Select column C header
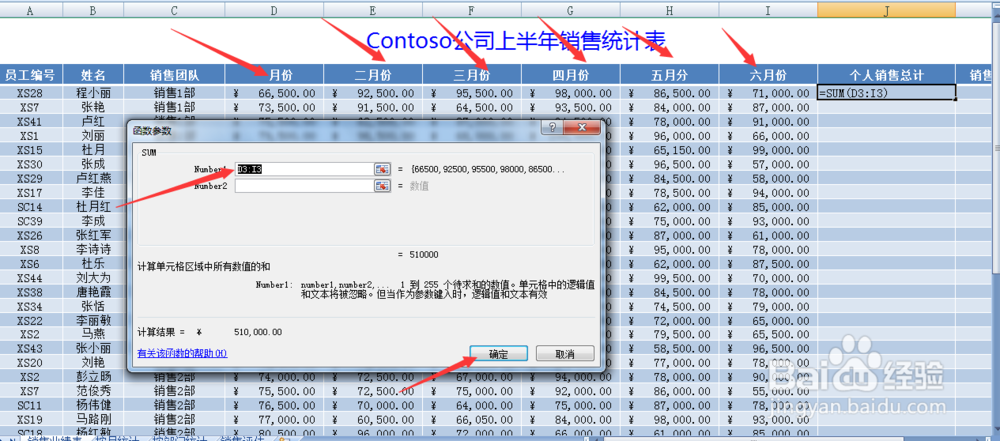 point(174,10)
